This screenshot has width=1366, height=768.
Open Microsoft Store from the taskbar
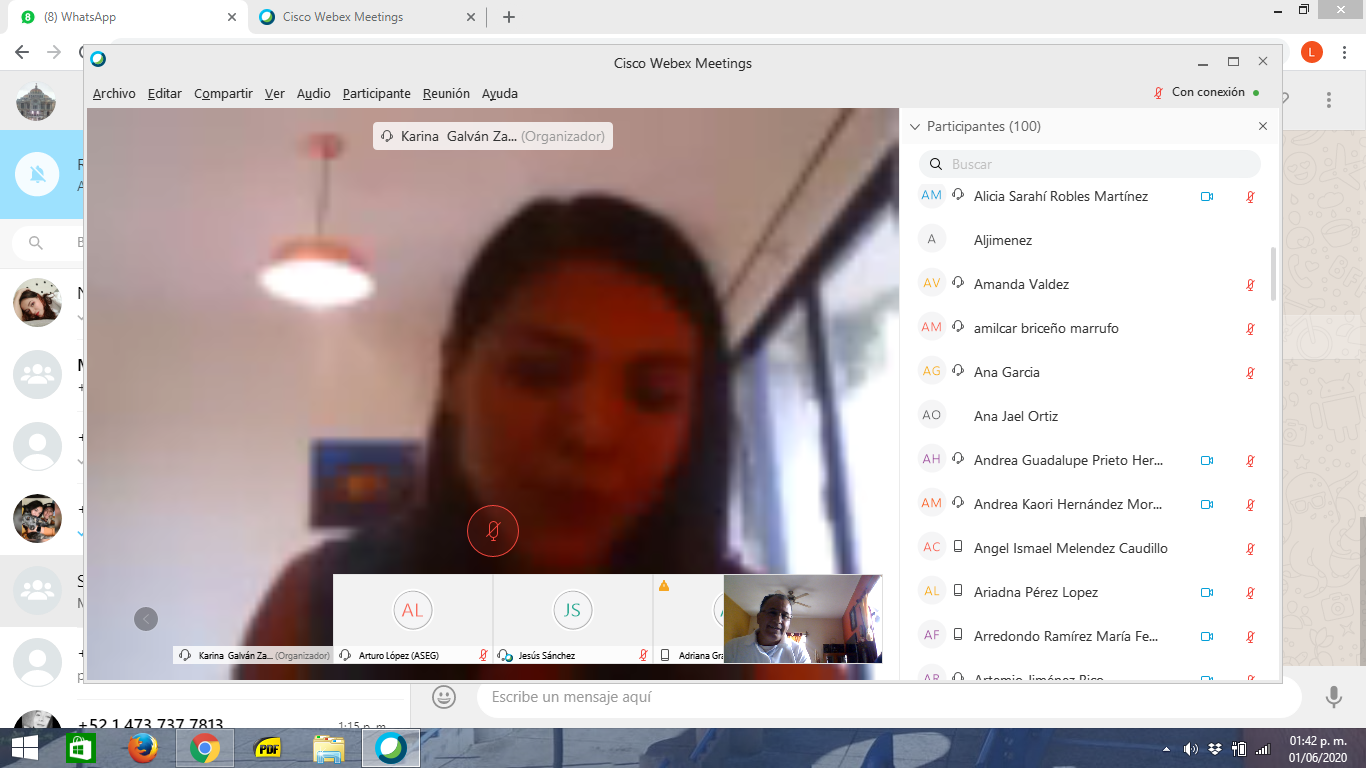[81, 748]
